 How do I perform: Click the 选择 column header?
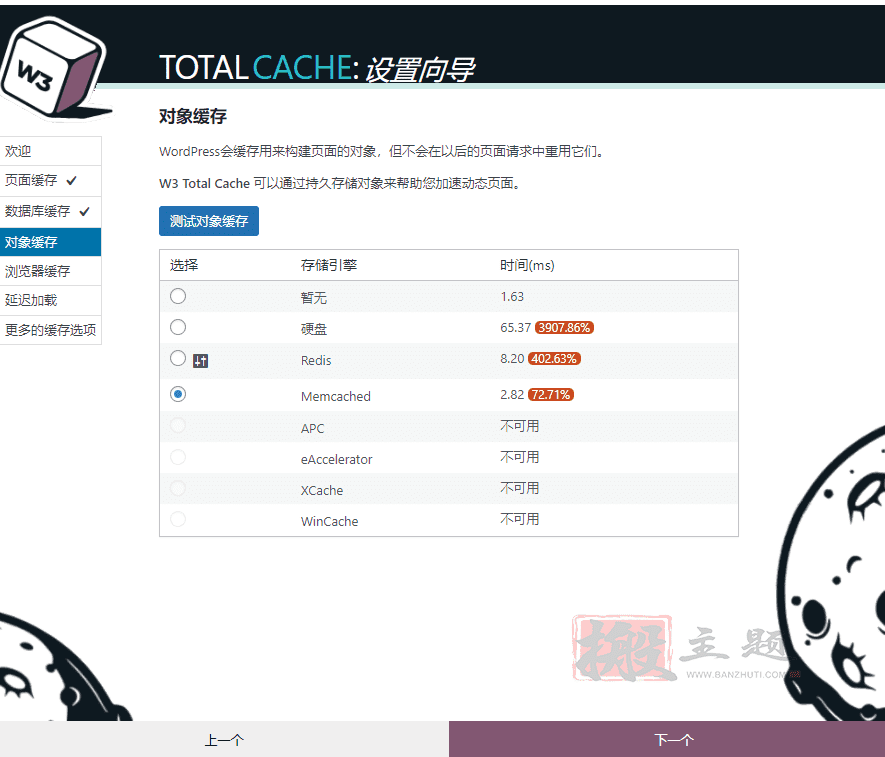(184, 265)
